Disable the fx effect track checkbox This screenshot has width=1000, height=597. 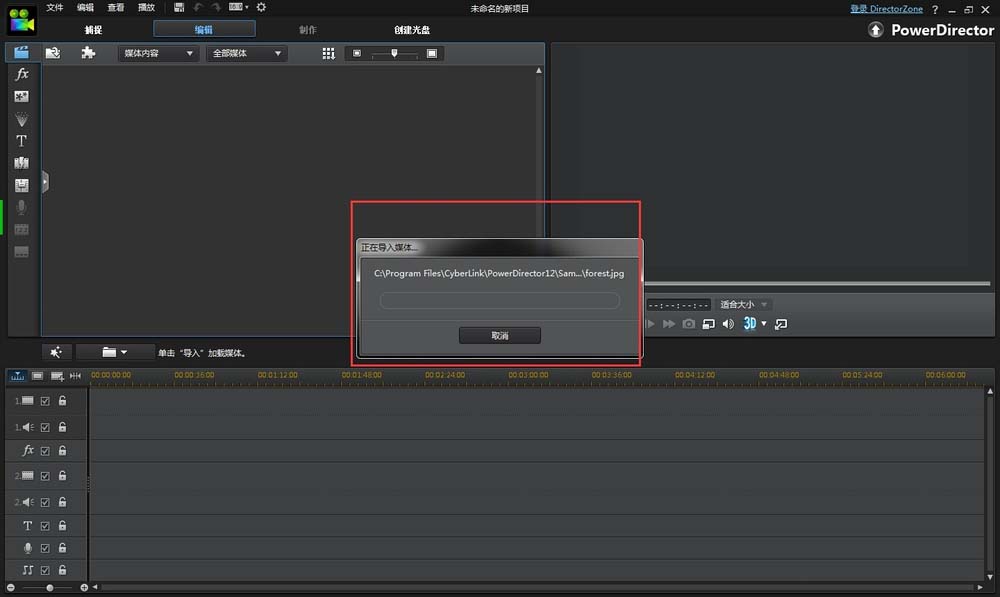(x=45, y=451)
